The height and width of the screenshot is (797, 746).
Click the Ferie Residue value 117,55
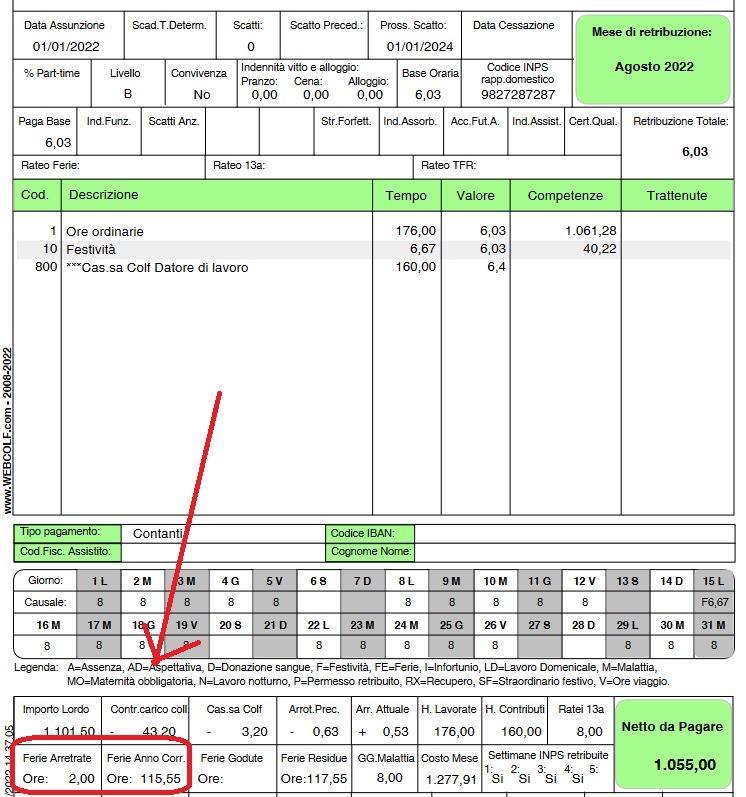pos(314,777)
